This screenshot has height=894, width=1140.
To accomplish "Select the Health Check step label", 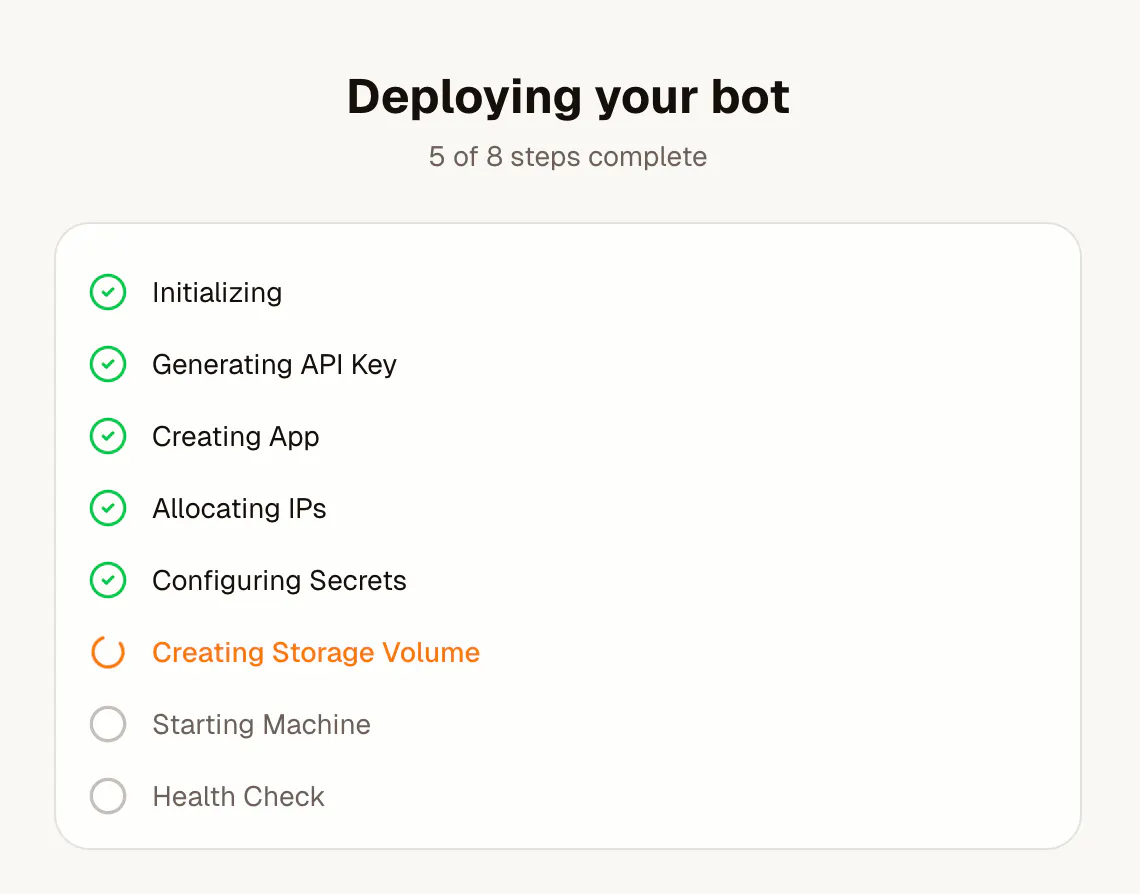I will [238, 797].
